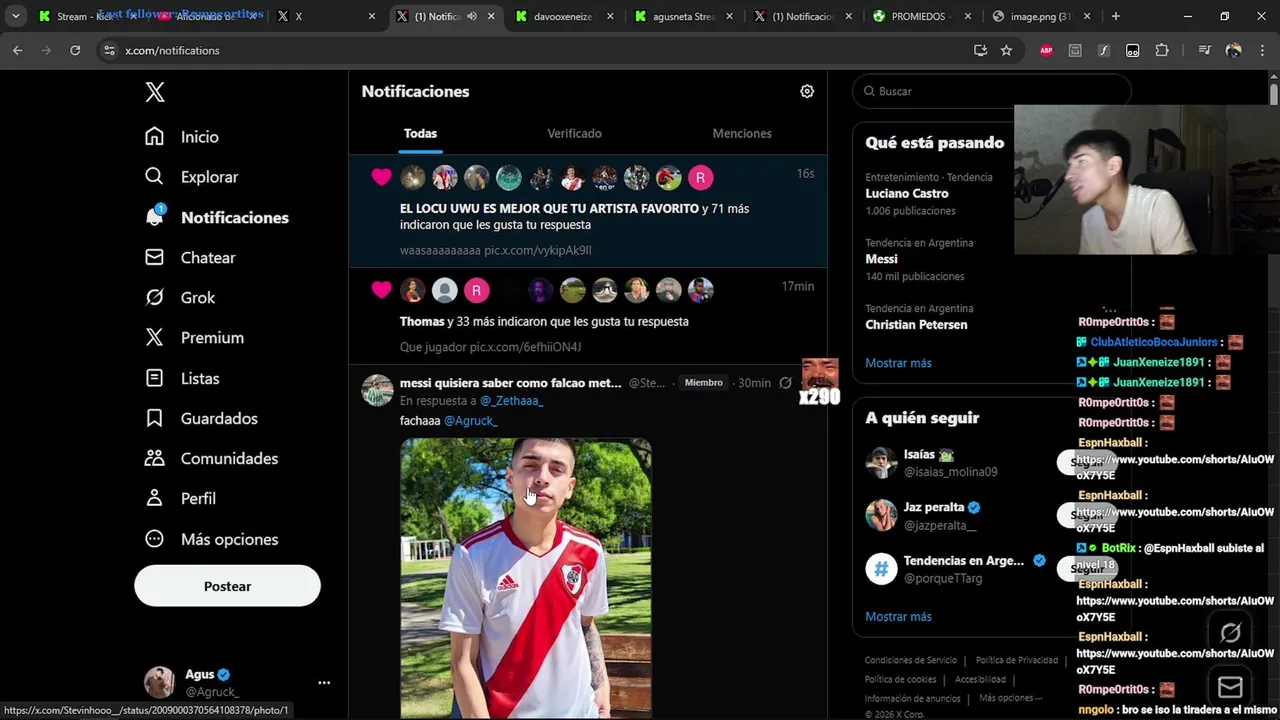The image size is (1280, 720).
Task: Open notifications settings gear
Action: (807, 91)
